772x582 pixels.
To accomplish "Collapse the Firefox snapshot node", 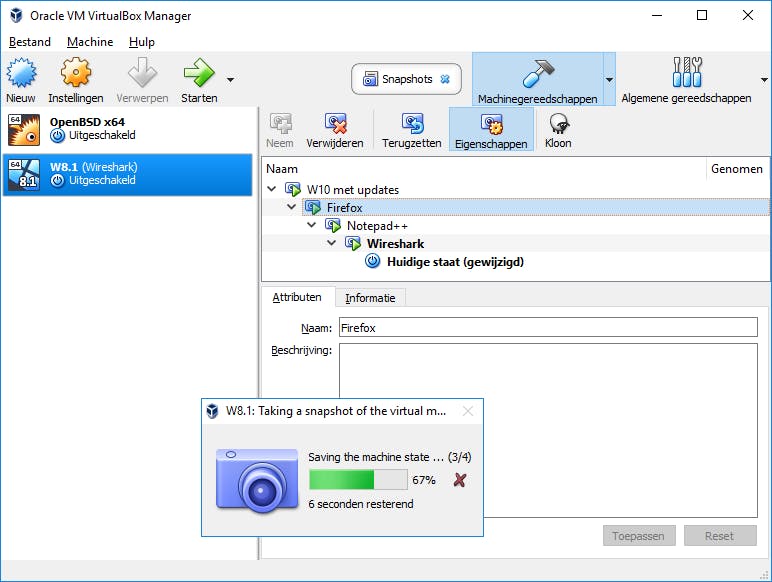I will click(x=291, y=207).
